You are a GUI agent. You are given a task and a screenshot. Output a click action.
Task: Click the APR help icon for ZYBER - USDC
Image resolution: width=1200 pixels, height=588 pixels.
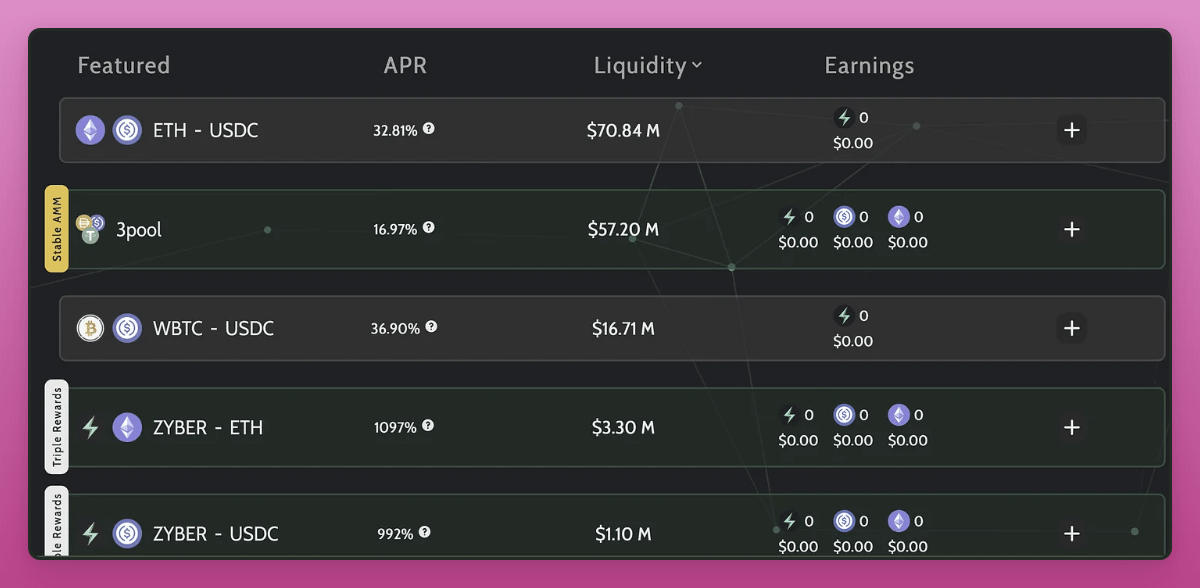pyautogui.click(x=425, y=533)
